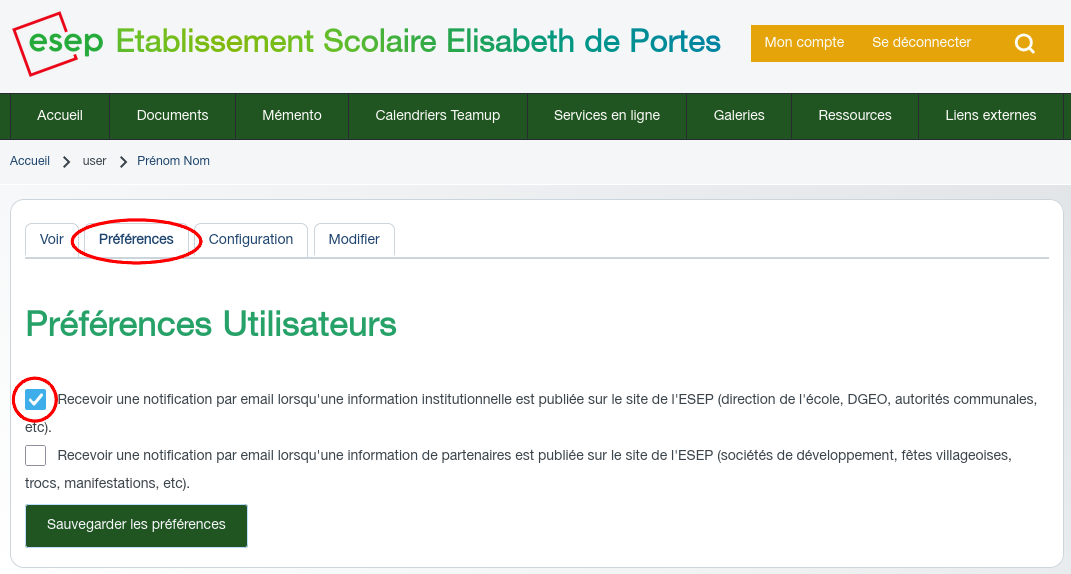Click the 'user' breadcrumb text

pos(94,161)
